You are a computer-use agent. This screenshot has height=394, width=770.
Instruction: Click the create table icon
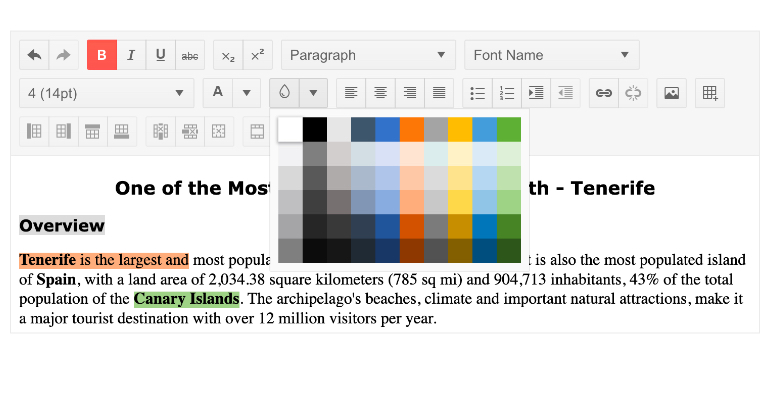click(x=710, y=93)
